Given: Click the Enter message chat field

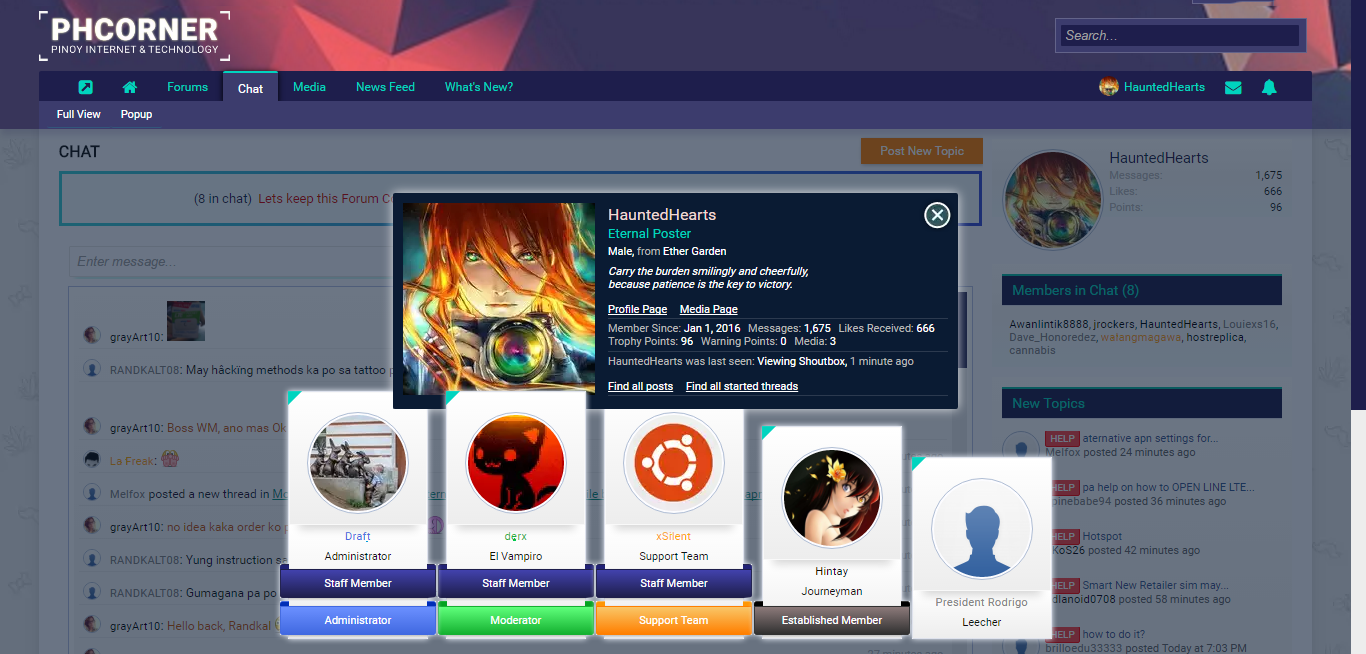Looking at the screenshot, I should pyautogui.click(x=230, y=262).
